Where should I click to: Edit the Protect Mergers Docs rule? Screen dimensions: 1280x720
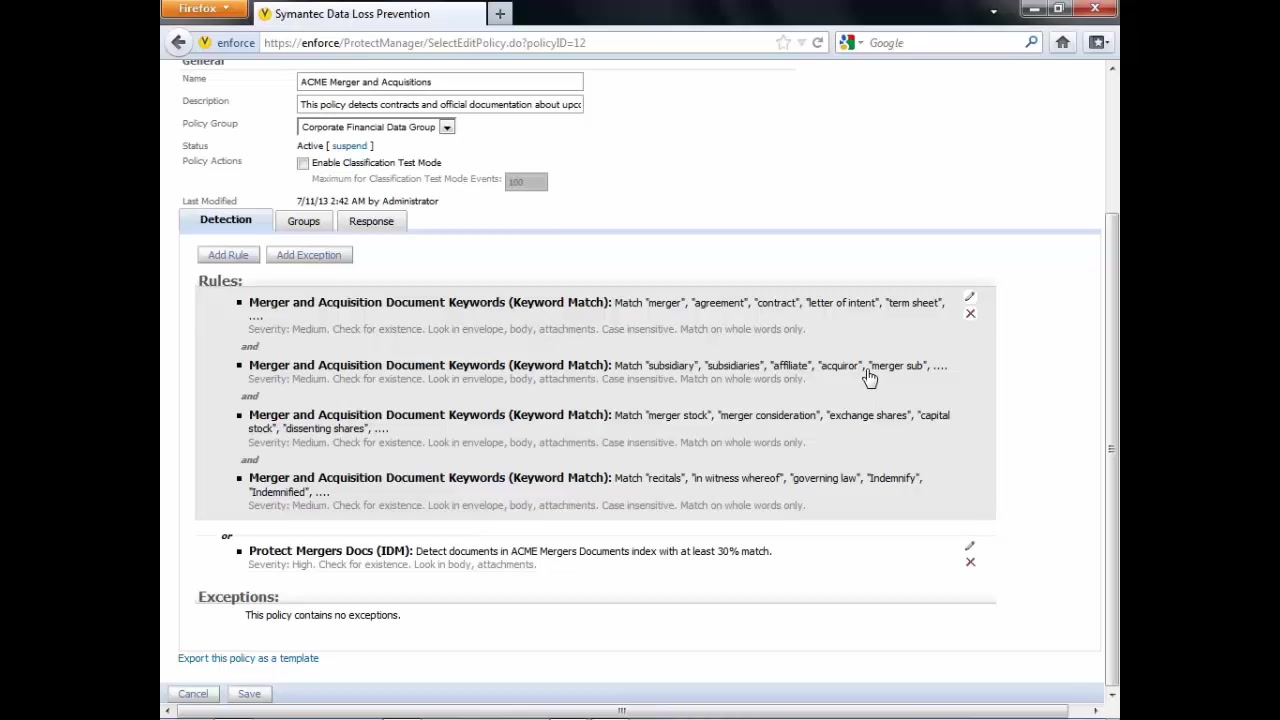969,546
